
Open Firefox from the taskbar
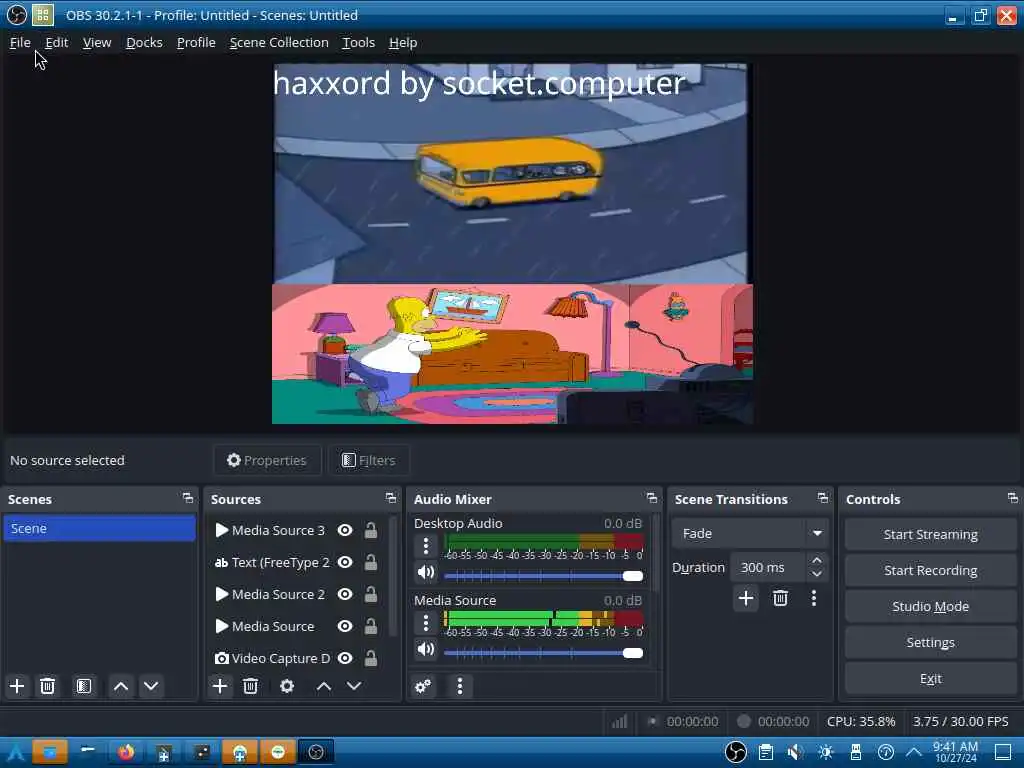tap(126, 752)
